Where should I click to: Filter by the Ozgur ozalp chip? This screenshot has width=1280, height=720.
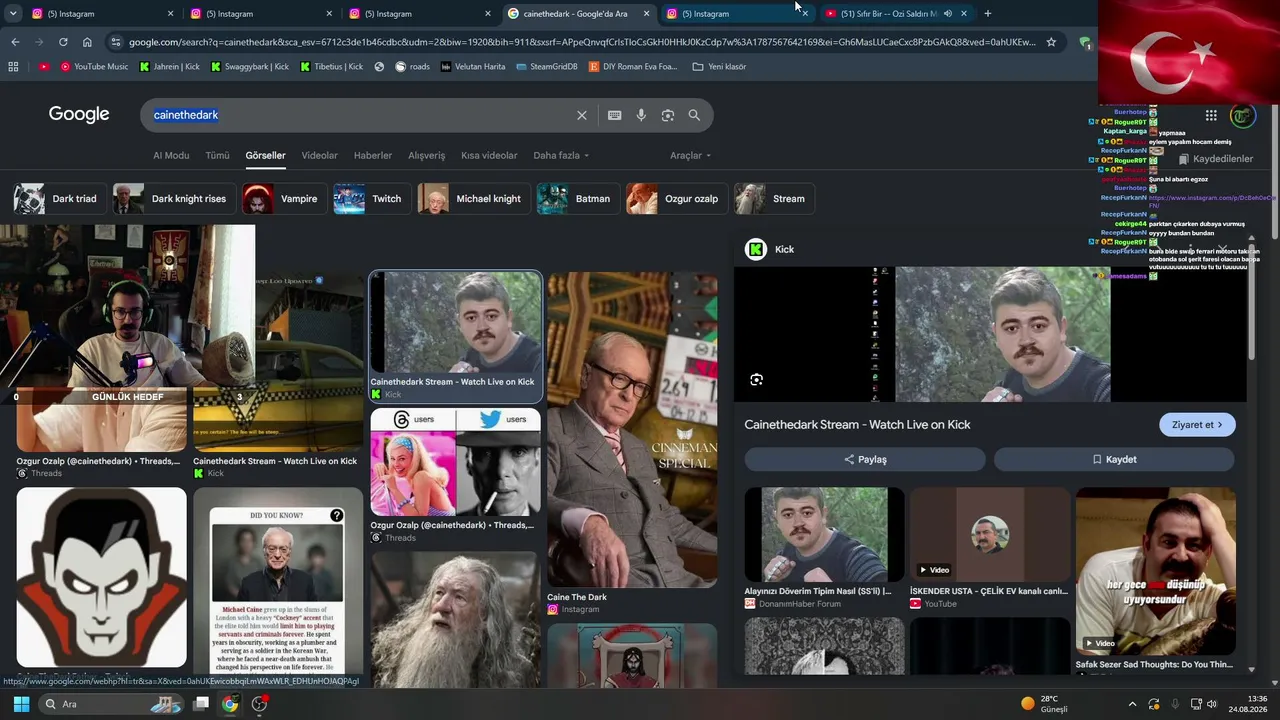click(x=676, y=199)
